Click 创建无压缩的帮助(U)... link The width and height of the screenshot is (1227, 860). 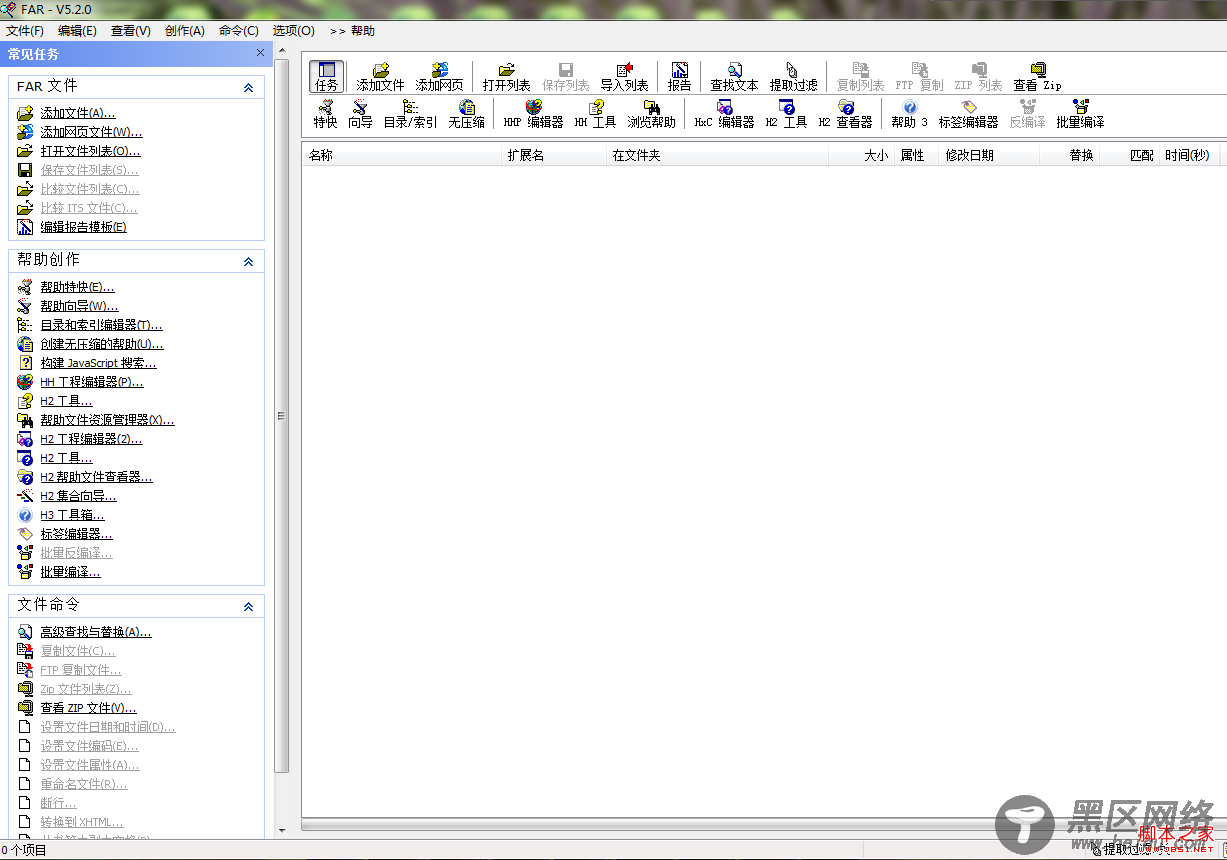pos(102,344)
